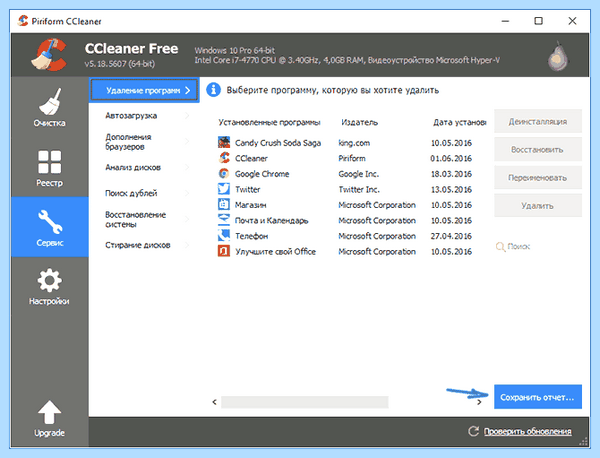Image resolution: width=600 pixels, height=458 pixels.
Task: Click the search magnifier icon
Action: [500, 247]
